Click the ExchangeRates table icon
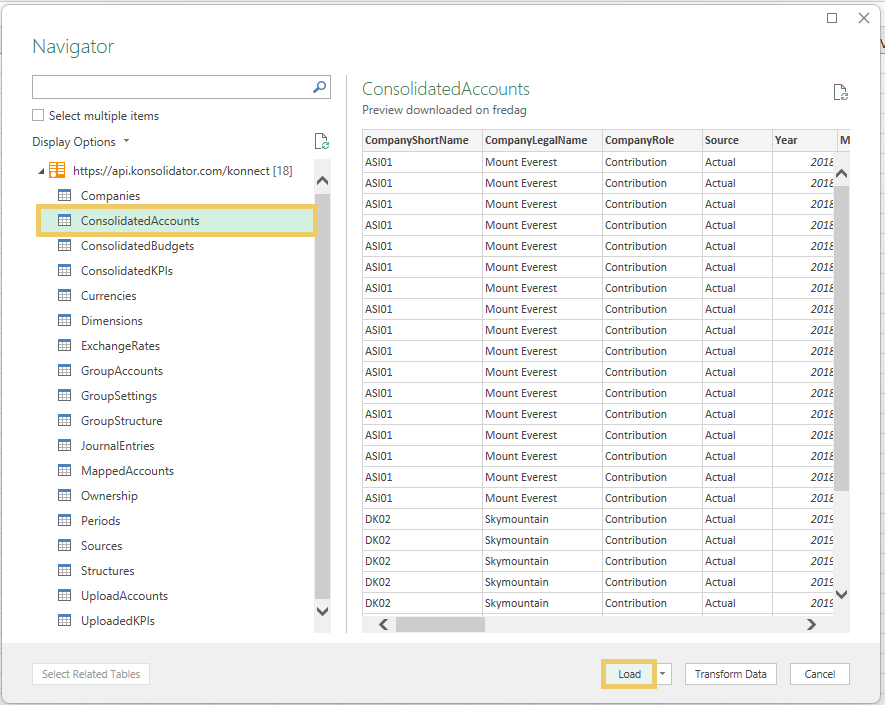This screenshot has width=885, height=705. click(x=64, y=345)
